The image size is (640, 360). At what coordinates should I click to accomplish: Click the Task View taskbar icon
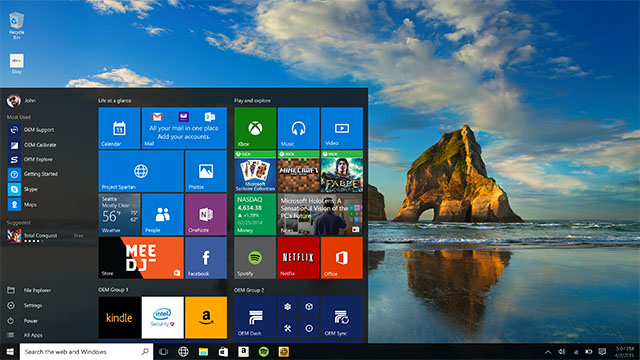(163, 351)
